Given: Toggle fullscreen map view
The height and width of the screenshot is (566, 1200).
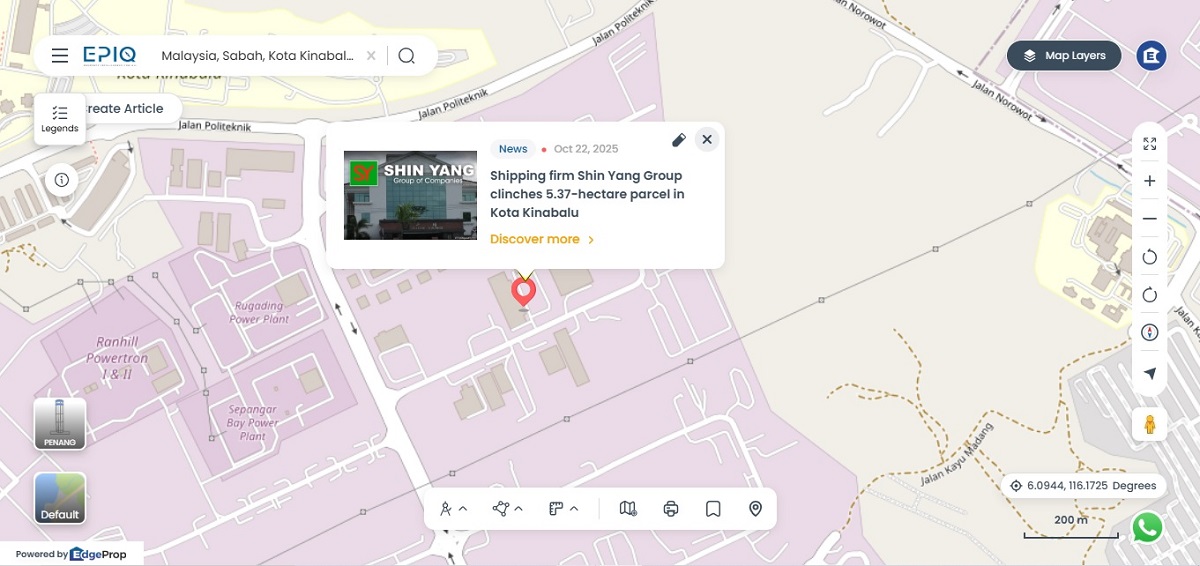Looking at the screenshot, I should click(1149, 144).
